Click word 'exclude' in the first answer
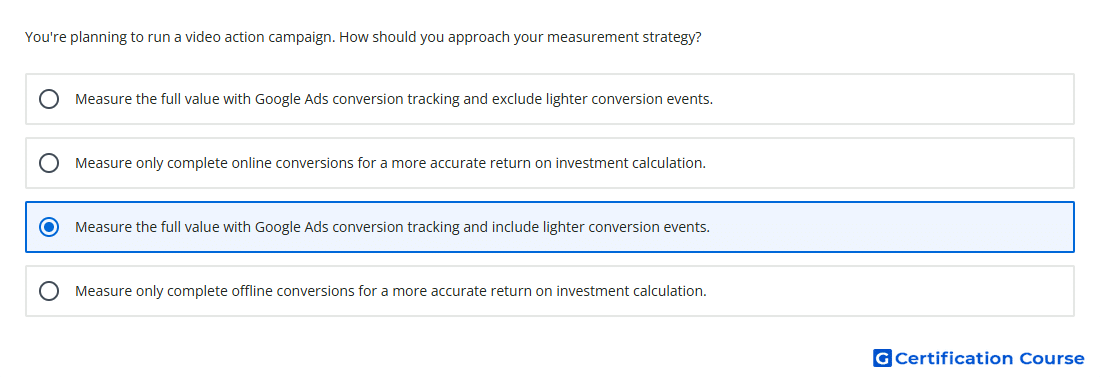Image resolution: width=1100 pixels, height=377 pixels. tap(514, 99)
